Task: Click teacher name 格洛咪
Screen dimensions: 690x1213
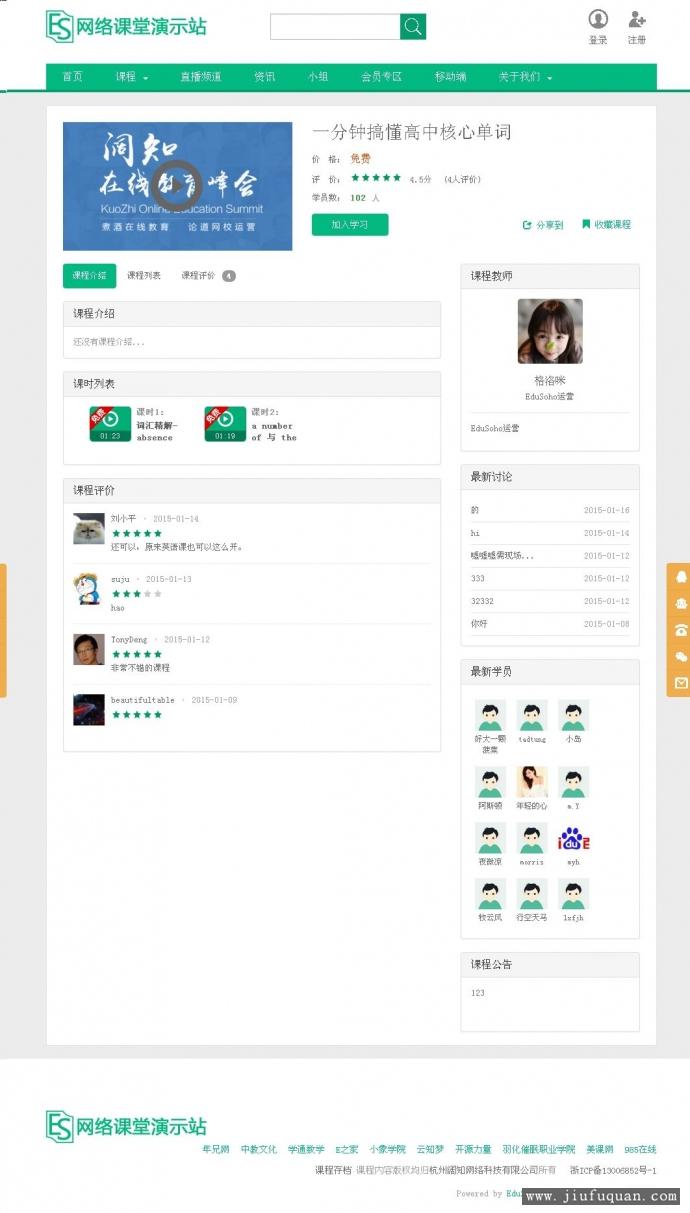Action: pos(550,381)
